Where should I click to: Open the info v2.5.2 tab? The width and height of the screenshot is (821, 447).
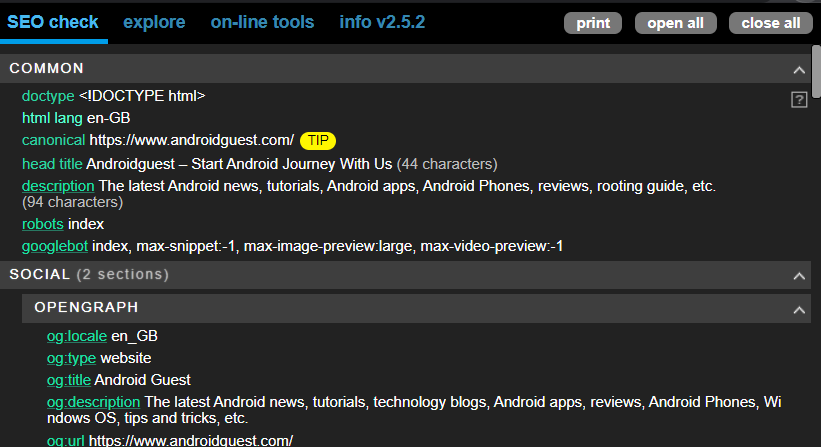click(382, 22)
